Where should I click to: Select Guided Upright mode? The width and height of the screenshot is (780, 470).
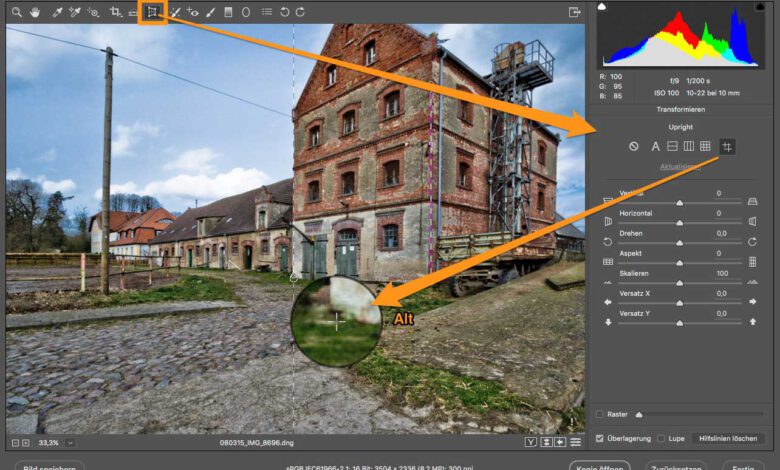(x=727, y=147)
